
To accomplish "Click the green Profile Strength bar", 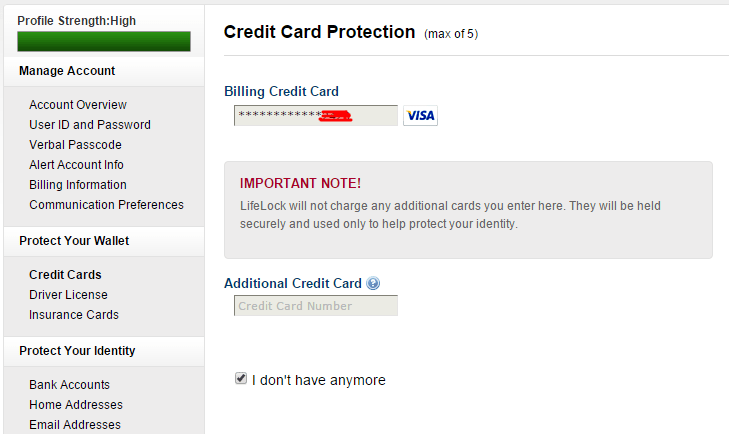I will [104, 41].
